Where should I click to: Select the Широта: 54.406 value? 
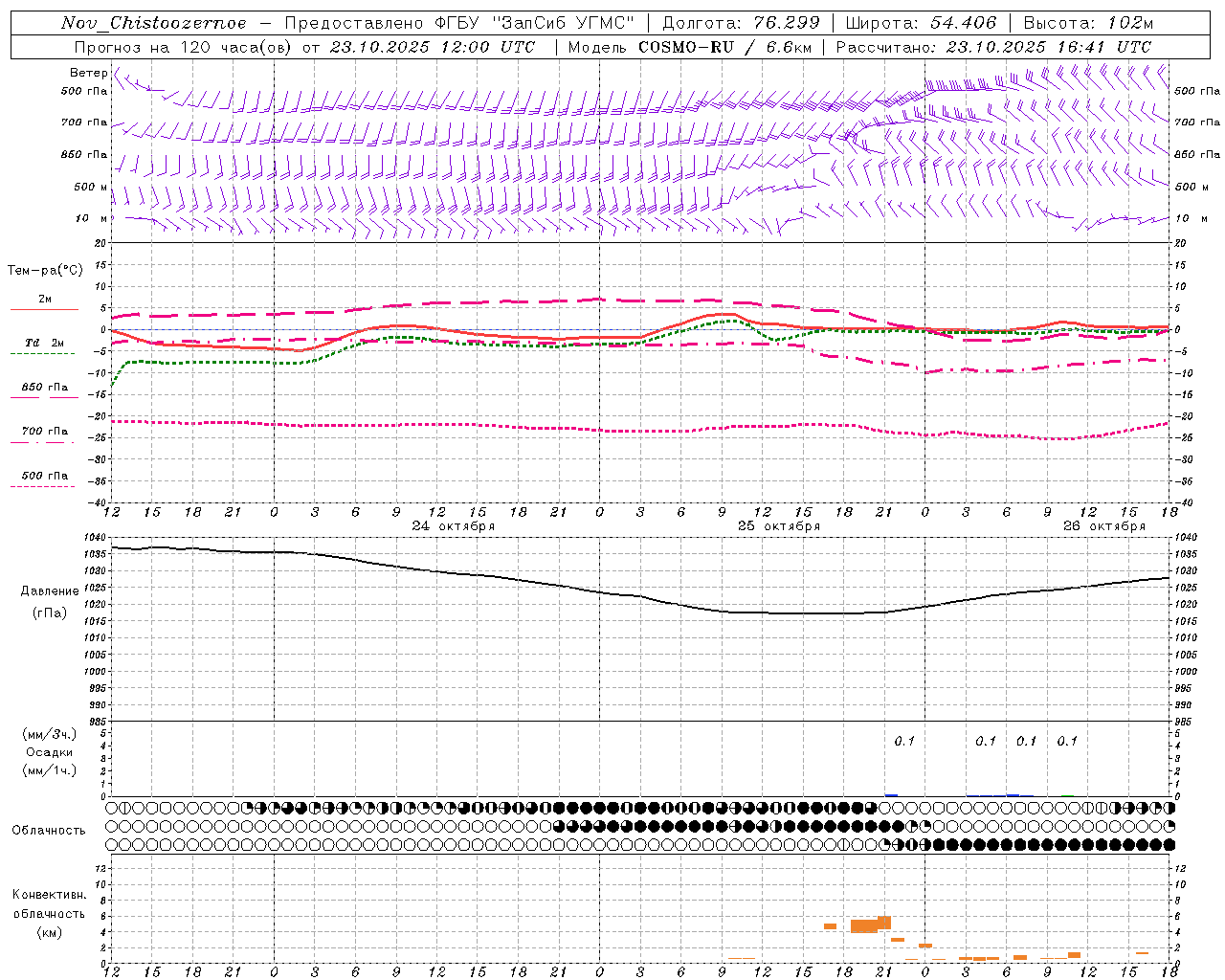921,23
